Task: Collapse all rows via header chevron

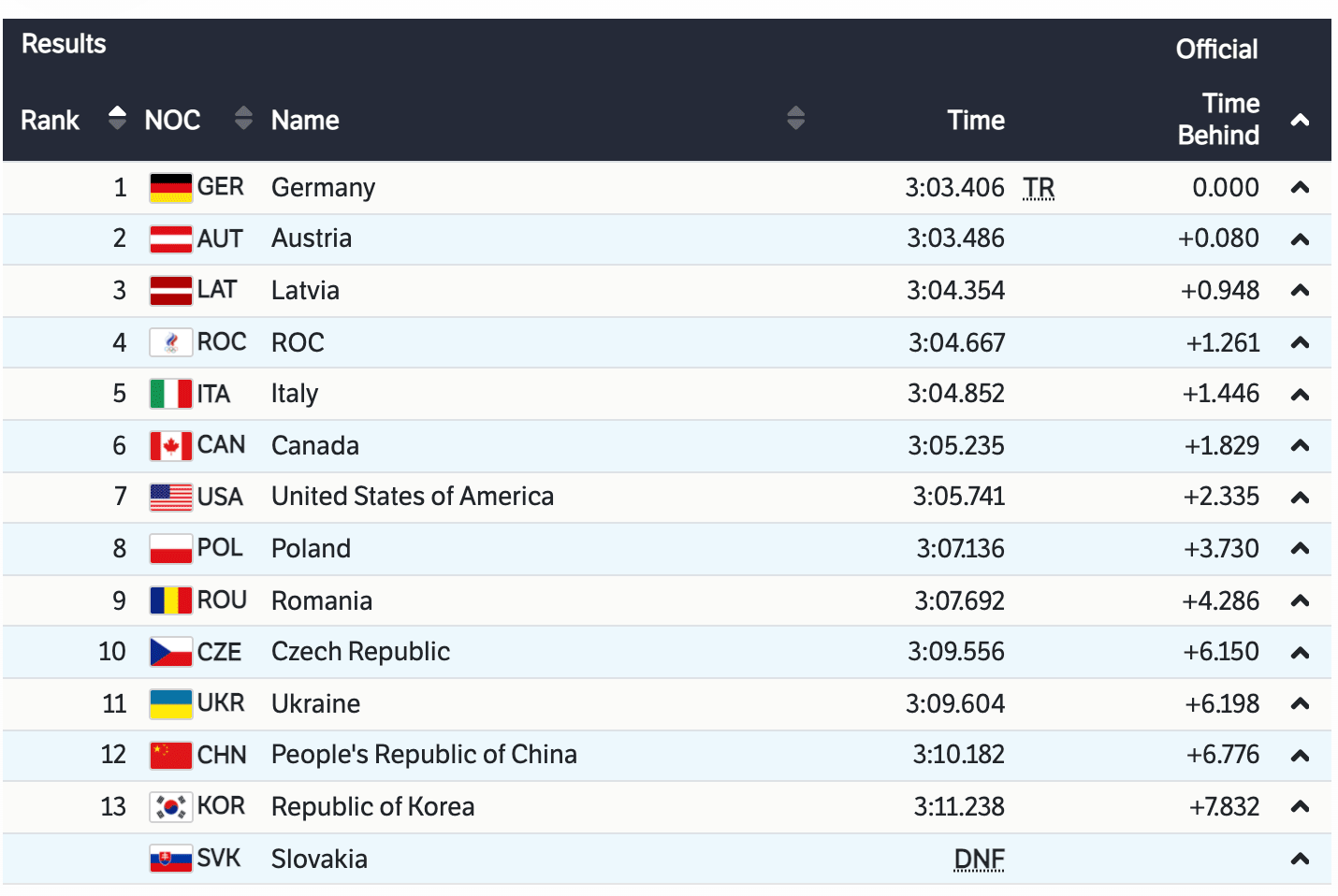Action: tap(1300, 120)
